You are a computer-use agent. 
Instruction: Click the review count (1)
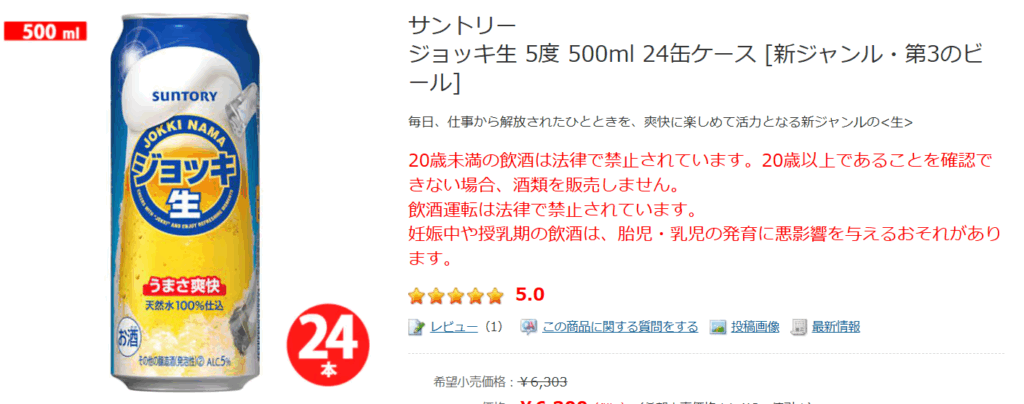point(492,326)
